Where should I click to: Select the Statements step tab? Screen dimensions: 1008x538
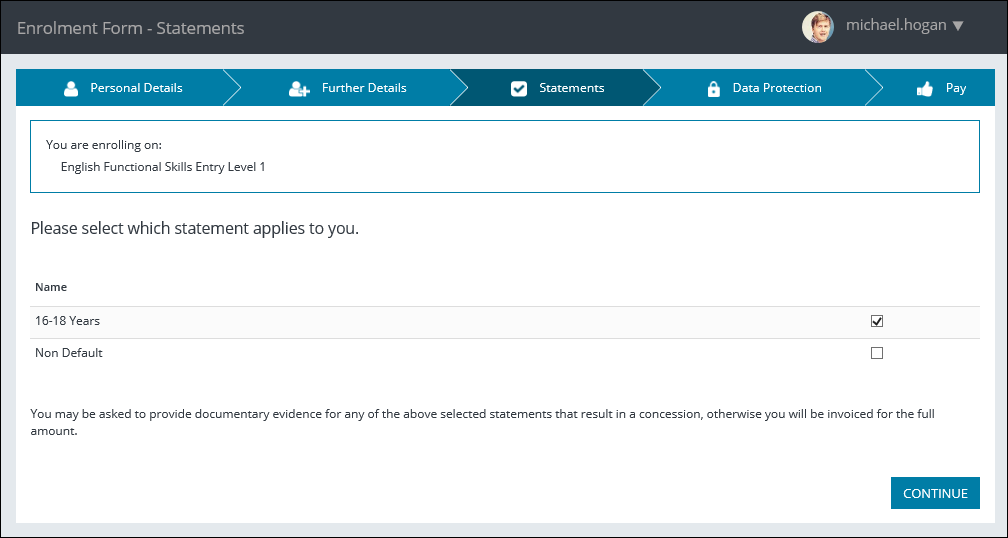click(x=556, y=88)
